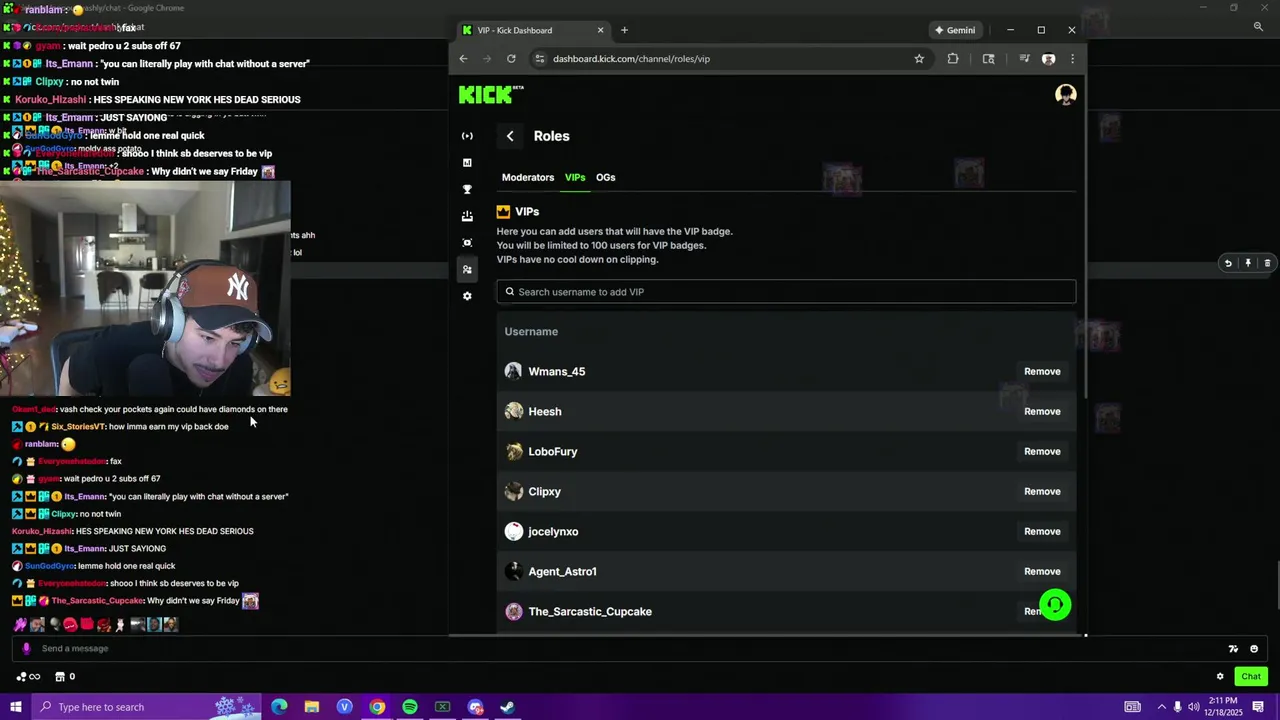Viewport: 1280px width, 720px height.
Task: Click the Chrome tab search icon
Action: click(x=989, y=59)
